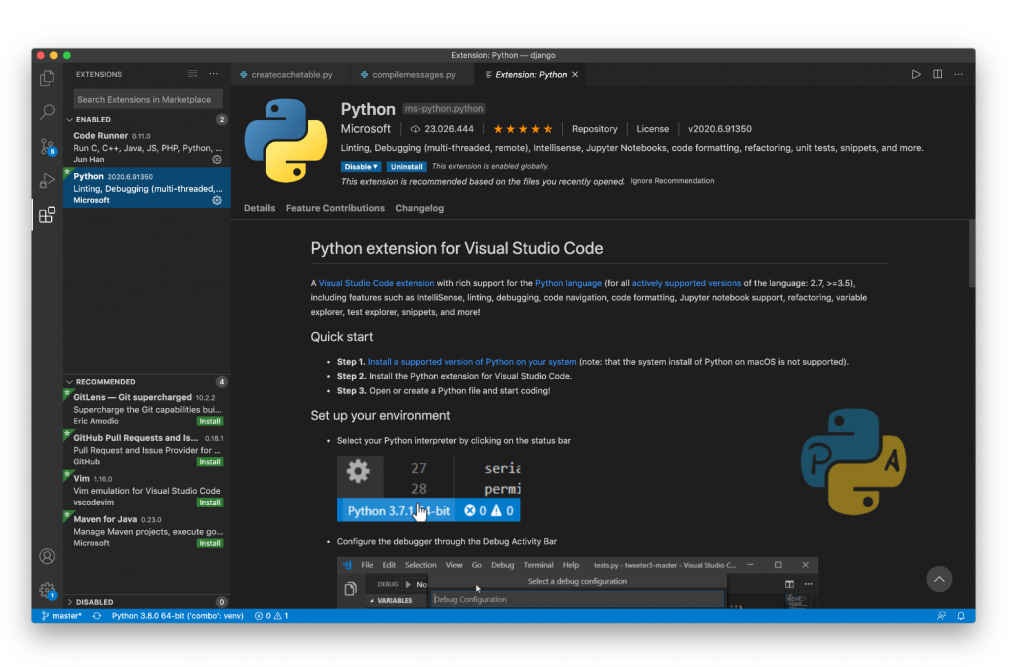Run the active Python file with the play icon
This screenshot has height=667, width=1024.
point(916,73)
